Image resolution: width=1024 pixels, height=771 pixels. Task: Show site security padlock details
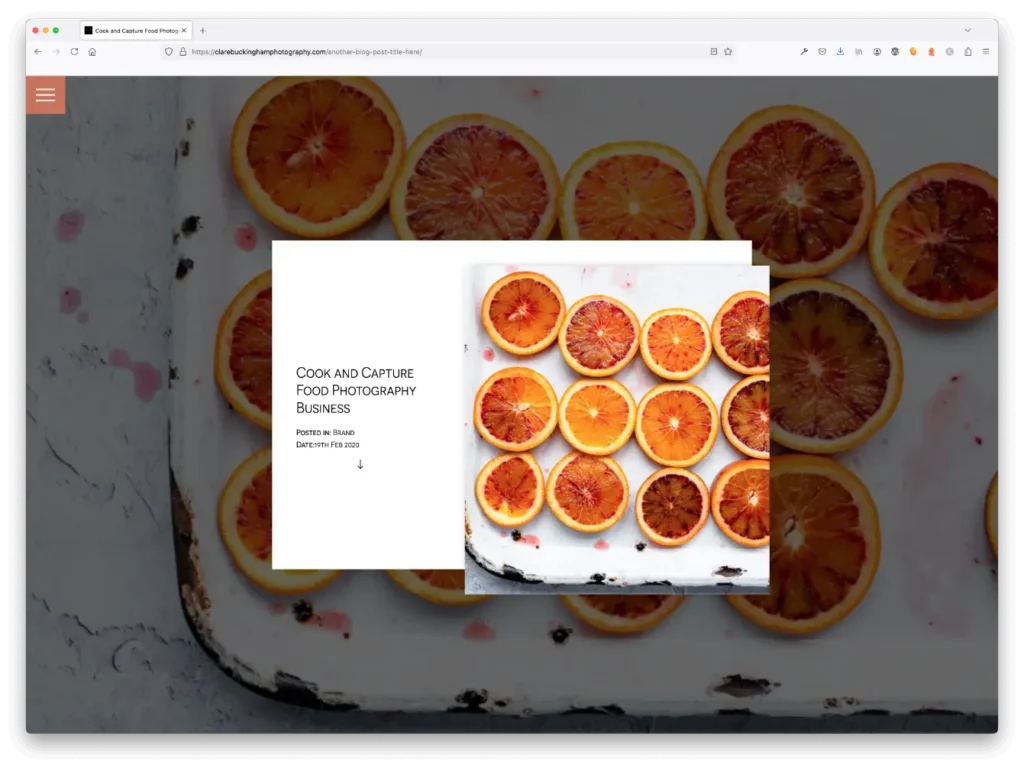pyautogui.click(x=183, y=52)
